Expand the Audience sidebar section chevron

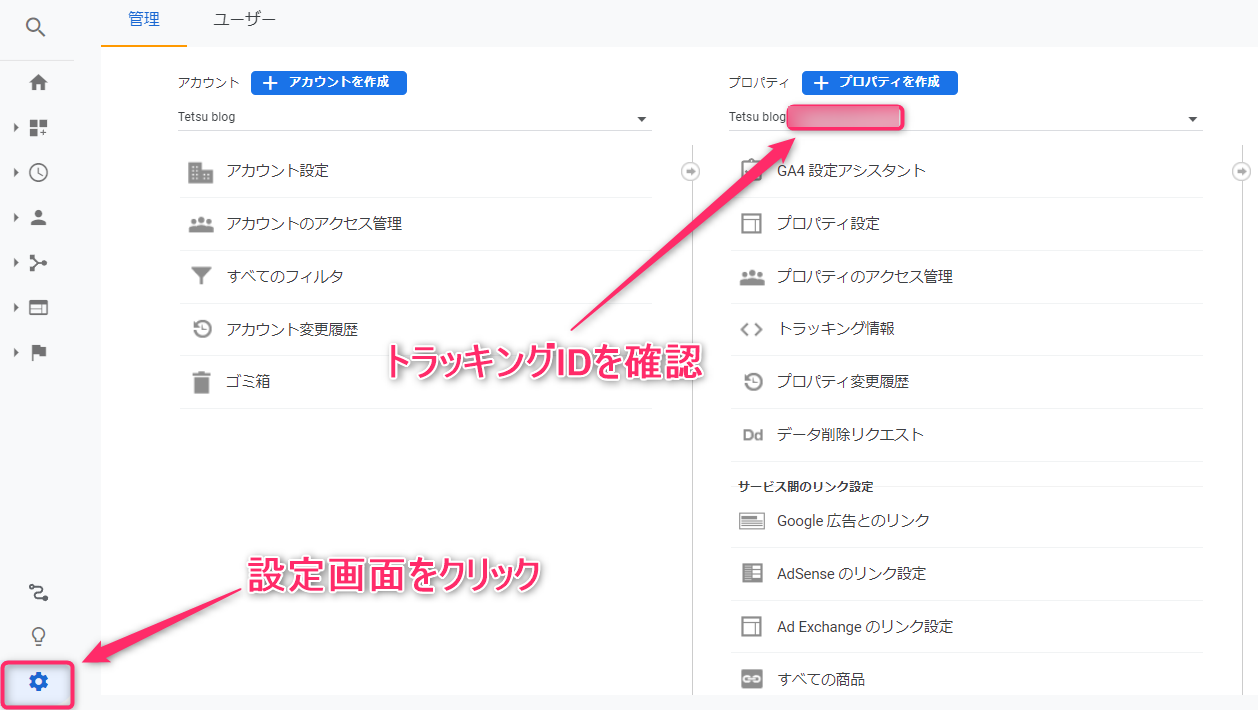(15, 217)
